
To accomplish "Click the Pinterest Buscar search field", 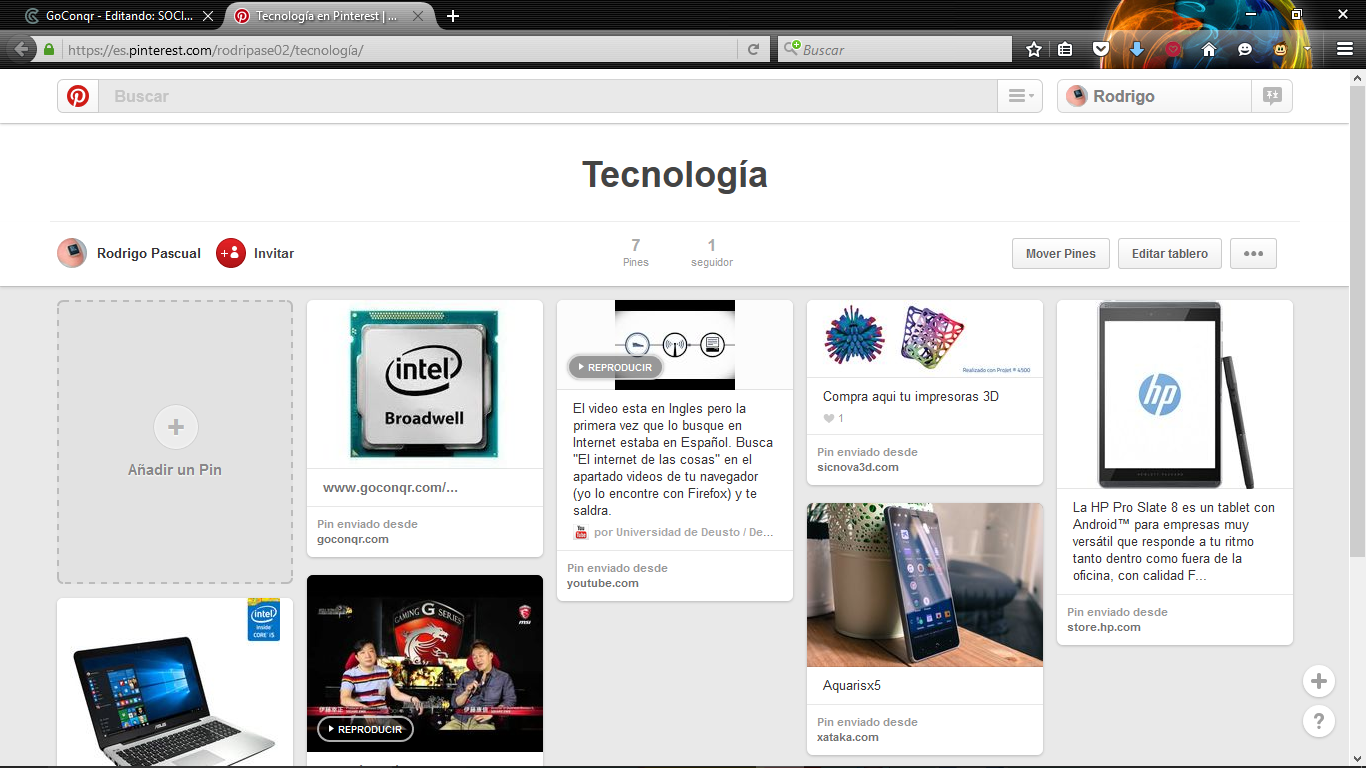I will [547, 96].
